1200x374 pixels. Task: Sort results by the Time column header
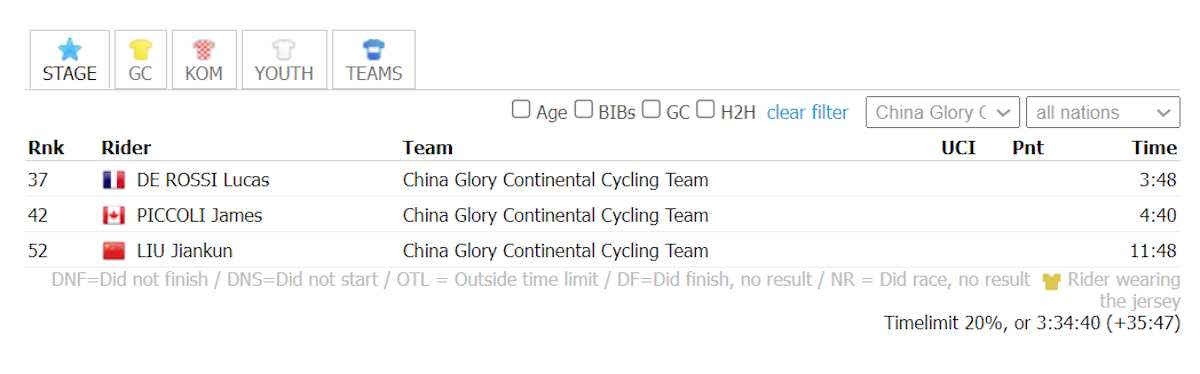[x=1154, y=148]
